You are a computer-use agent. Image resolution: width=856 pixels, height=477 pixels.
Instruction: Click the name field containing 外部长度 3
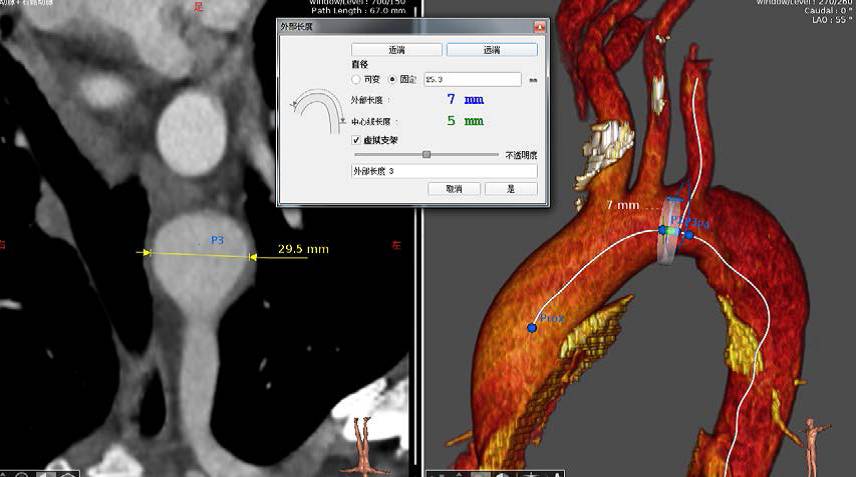click(x=443, y=171)
